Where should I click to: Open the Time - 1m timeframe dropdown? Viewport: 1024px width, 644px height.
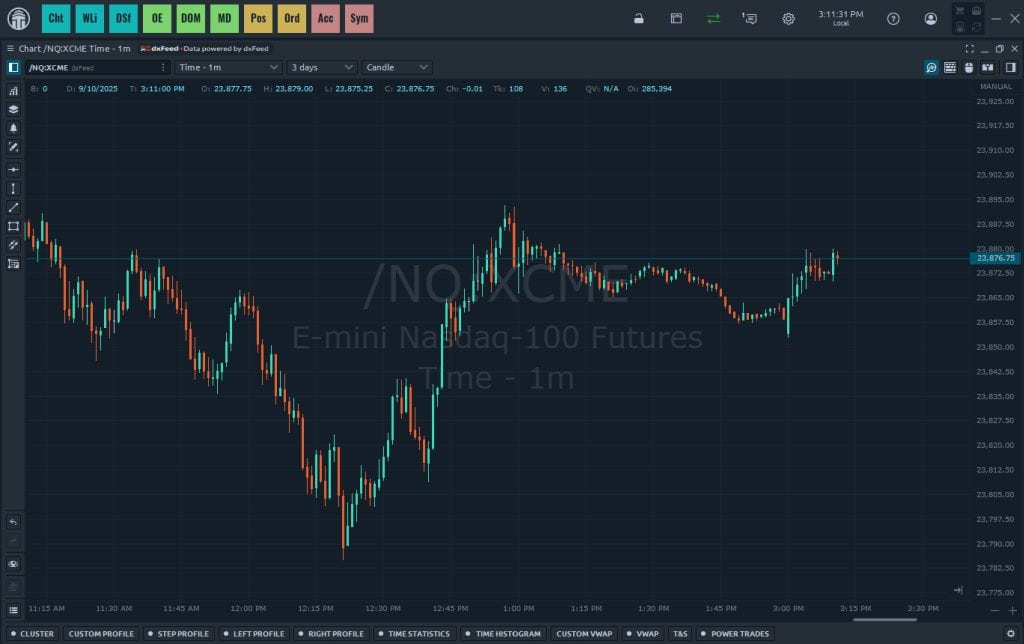point(228,67)
